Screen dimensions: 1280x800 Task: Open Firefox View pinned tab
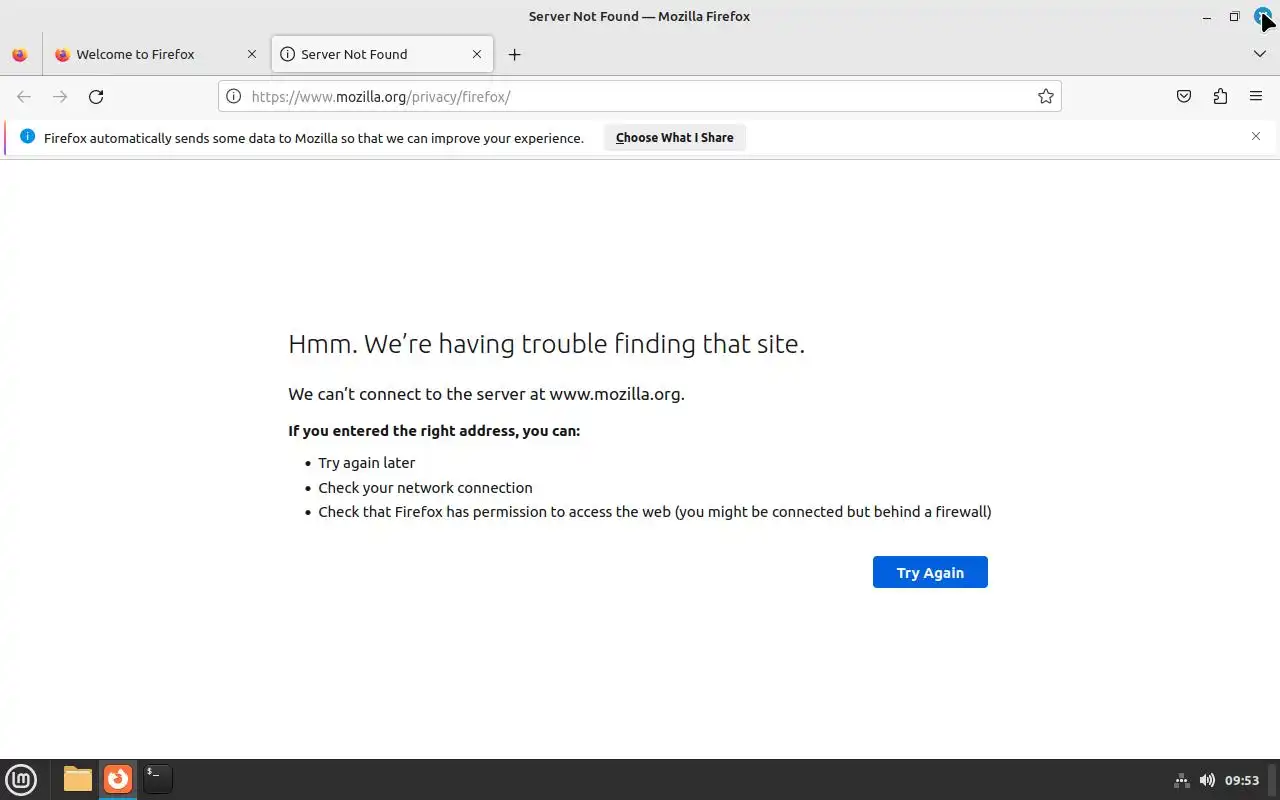click(x=20, y=54)
